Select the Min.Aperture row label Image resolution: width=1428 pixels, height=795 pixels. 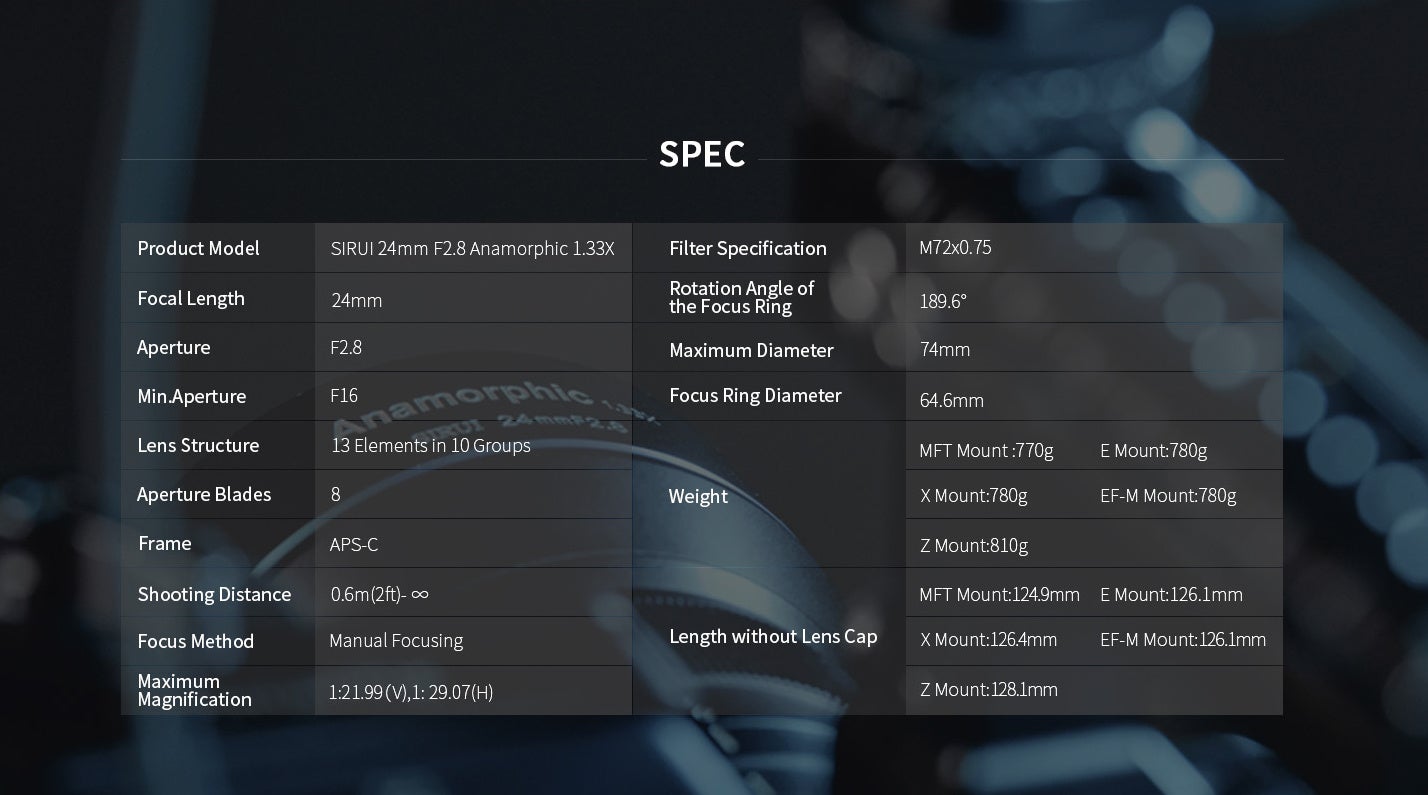point(191,396)
